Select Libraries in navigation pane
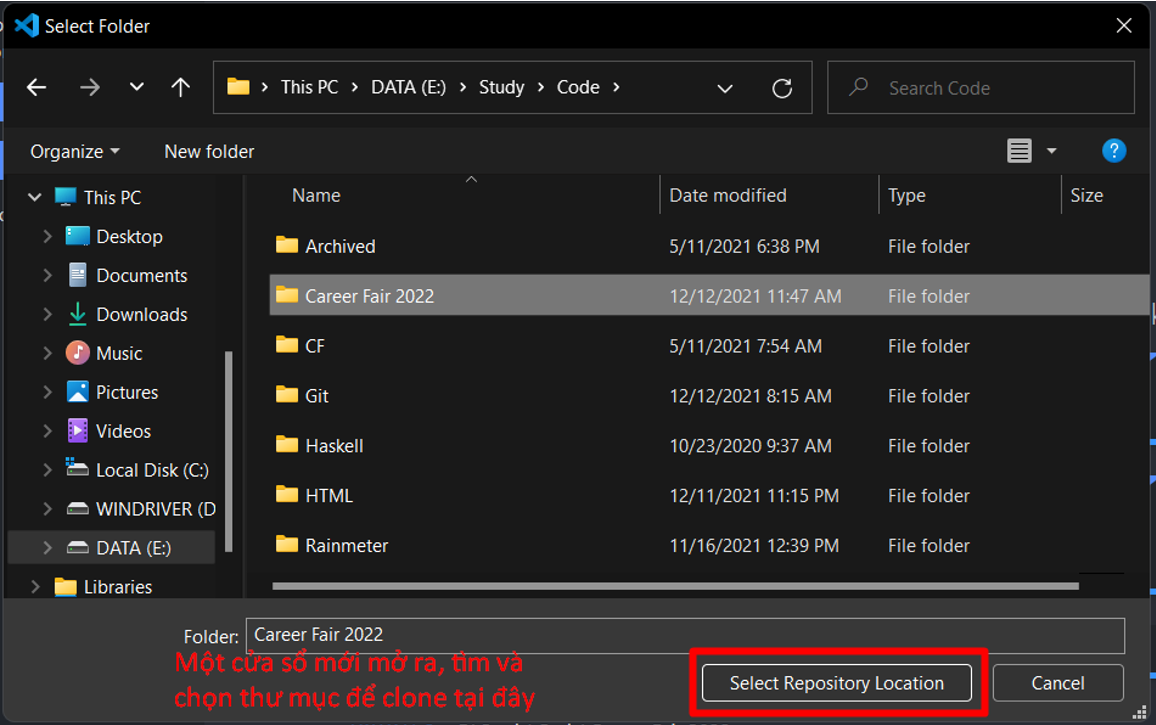Viewport: 1156px width, 725px height. coord(118,587)
